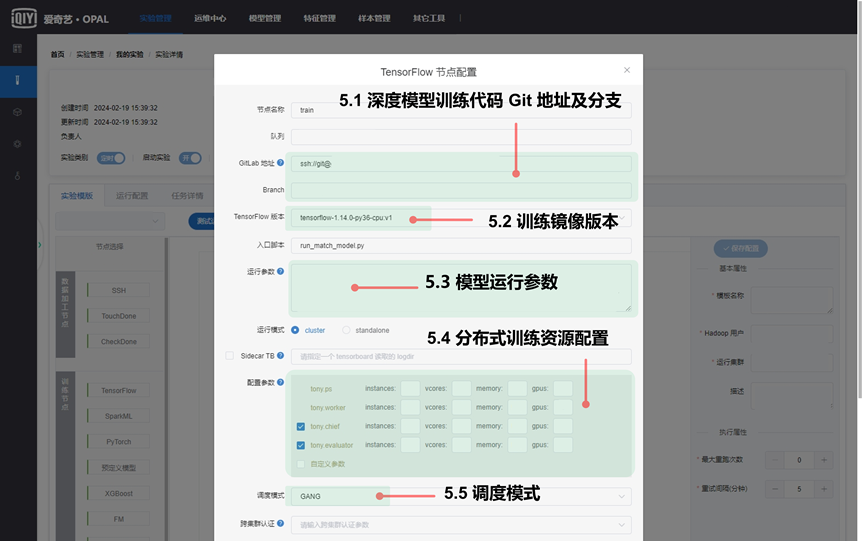Image resolution: width=863 pixels, height=541 pixels.
Task: Switch to the 运行配置 tab
Action: click(x=132, y=196)
